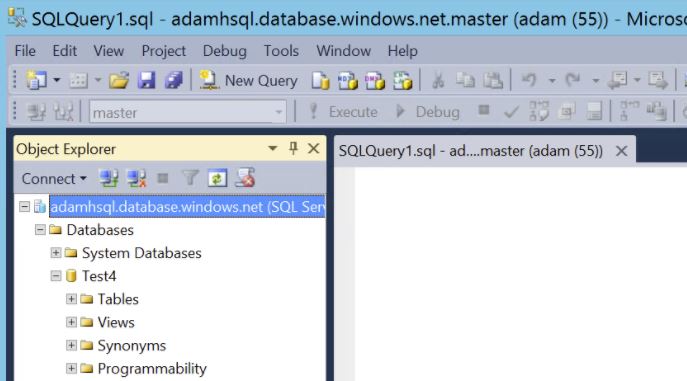The width and height of the screenshot is (687, 381).
Task: Click the Filter funnel icon
Action: pos(190,178)
